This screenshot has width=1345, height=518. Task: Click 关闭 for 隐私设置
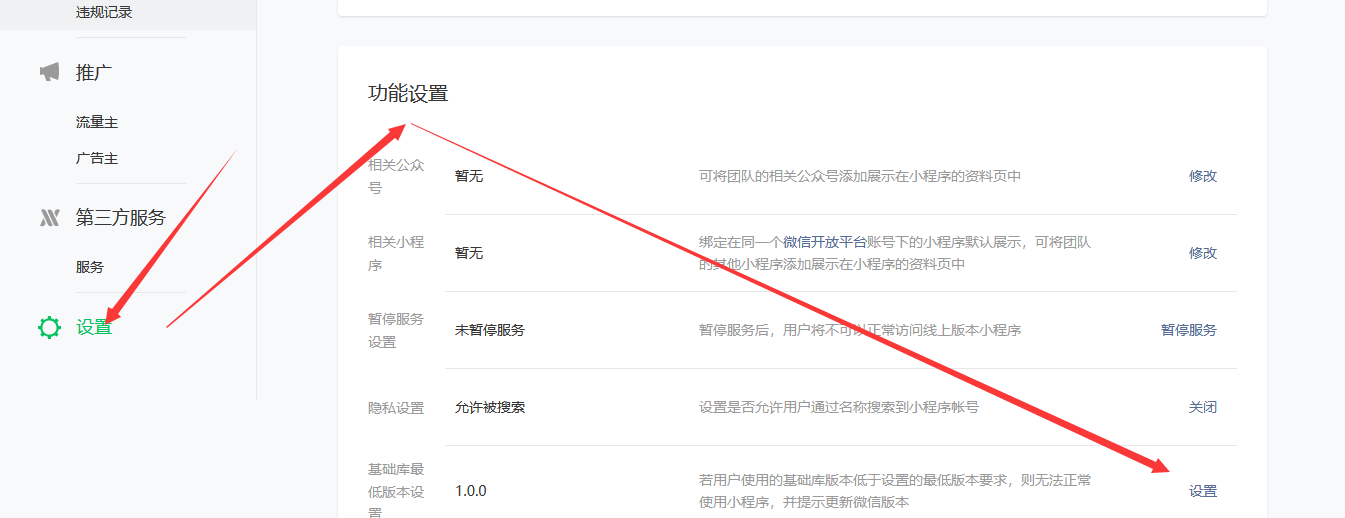click(1202, 408)
